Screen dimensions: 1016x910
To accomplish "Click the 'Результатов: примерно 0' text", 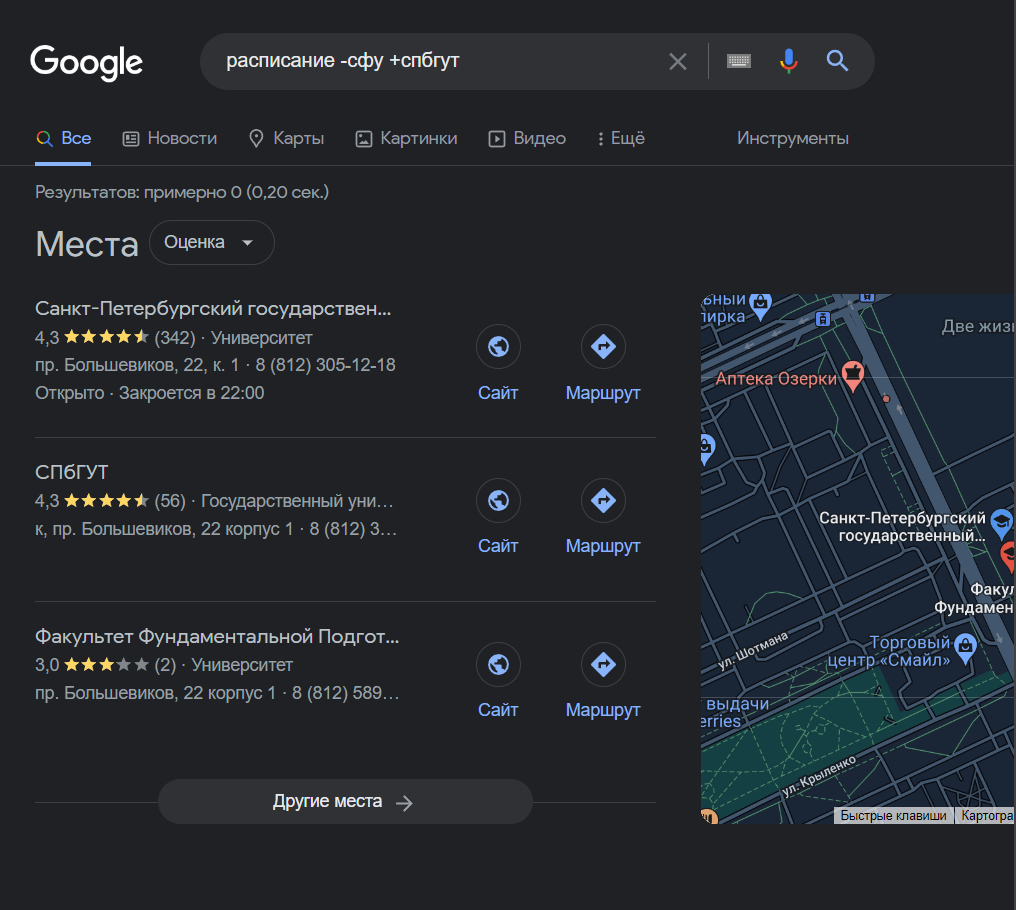I will [182, 192].
